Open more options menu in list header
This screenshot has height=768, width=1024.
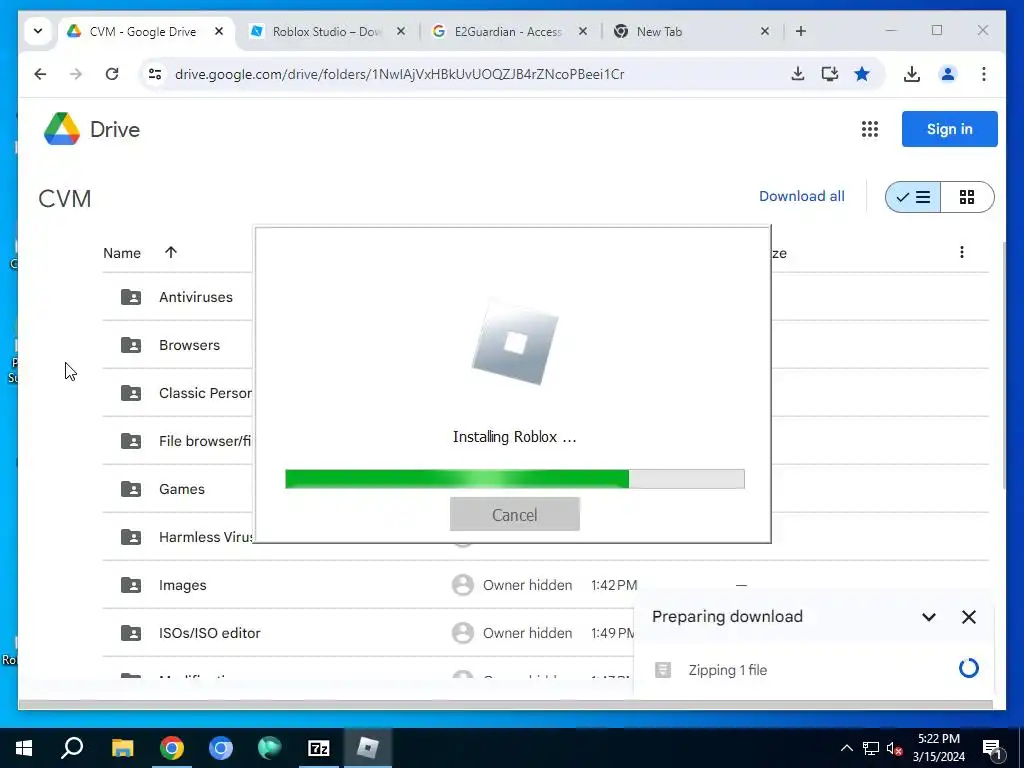pyautogui.click(x=961, y=252)
